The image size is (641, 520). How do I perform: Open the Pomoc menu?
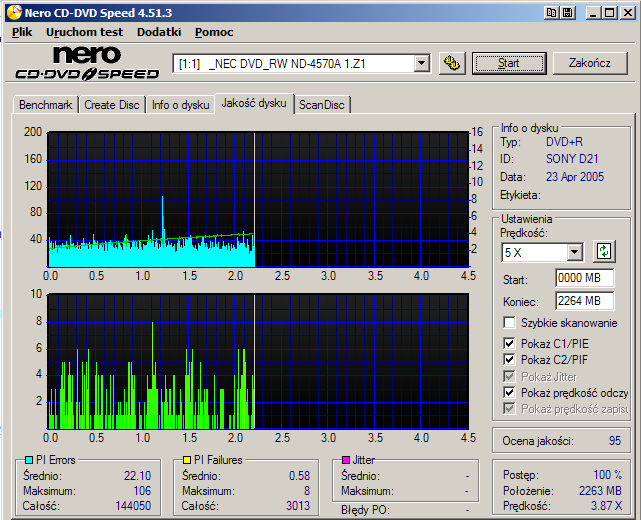click(214, 32)
